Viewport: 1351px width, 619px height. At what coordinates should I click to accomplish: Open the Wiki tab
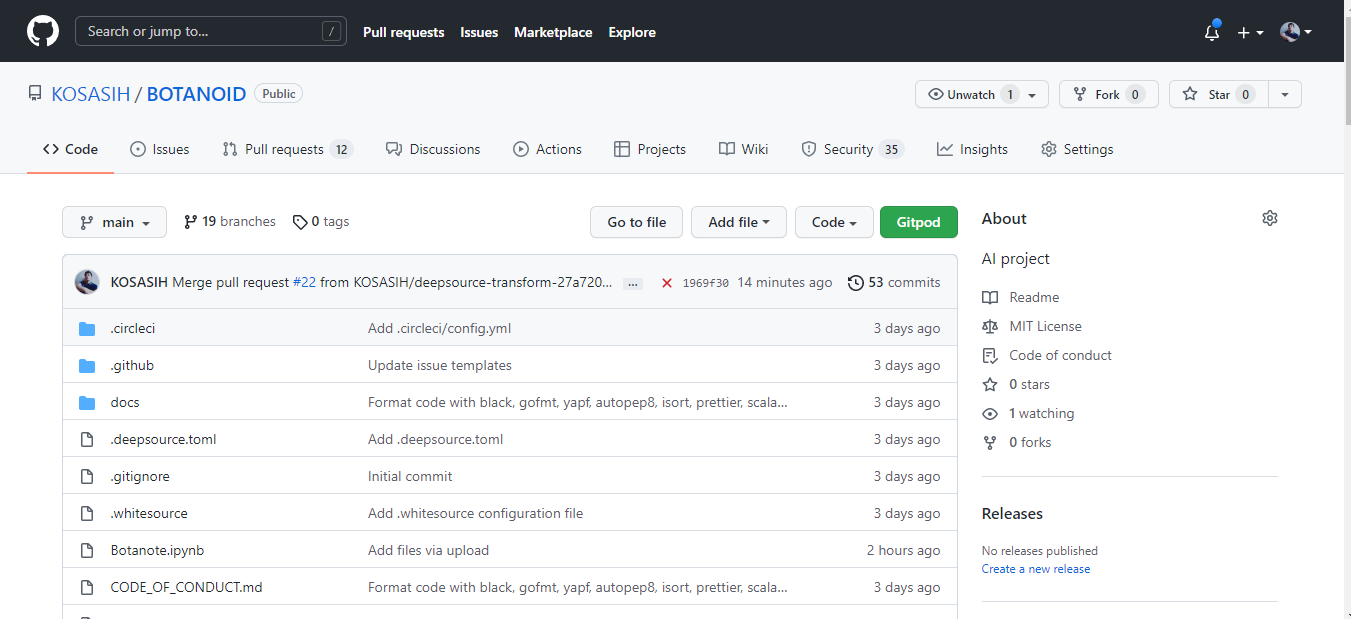(743, 149)
